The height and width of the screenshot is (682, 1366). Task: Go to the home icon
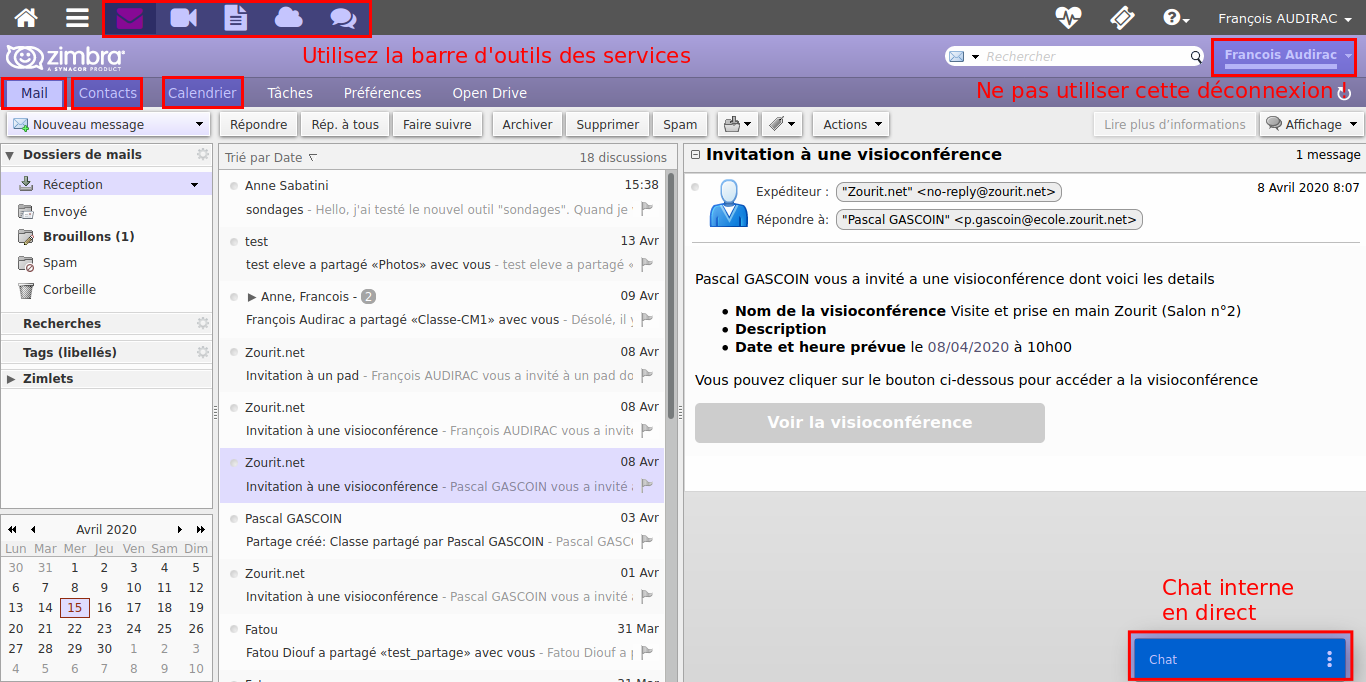click(x=27, y=18)
